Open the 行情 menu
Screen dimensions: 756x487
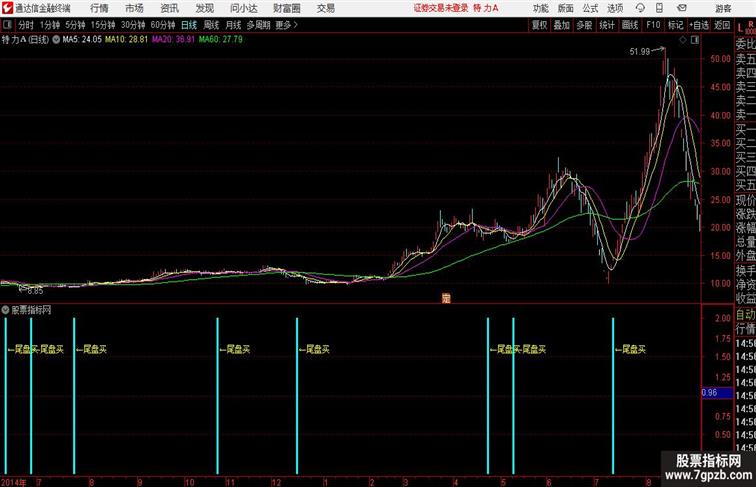(99, 8)
